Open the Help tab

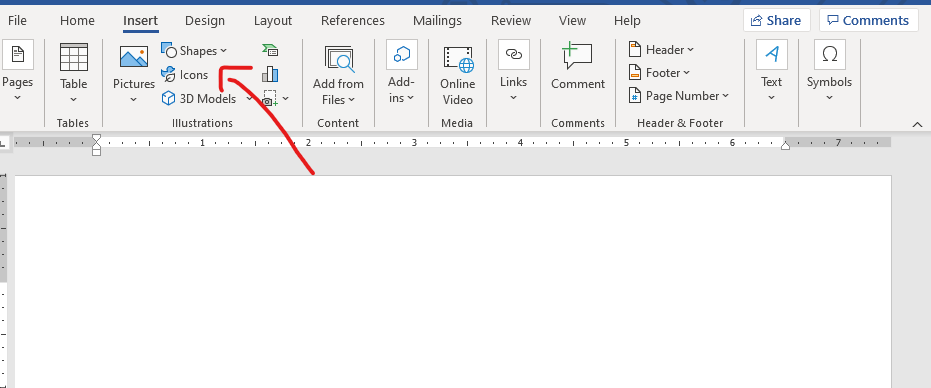(x=627, y=21)
